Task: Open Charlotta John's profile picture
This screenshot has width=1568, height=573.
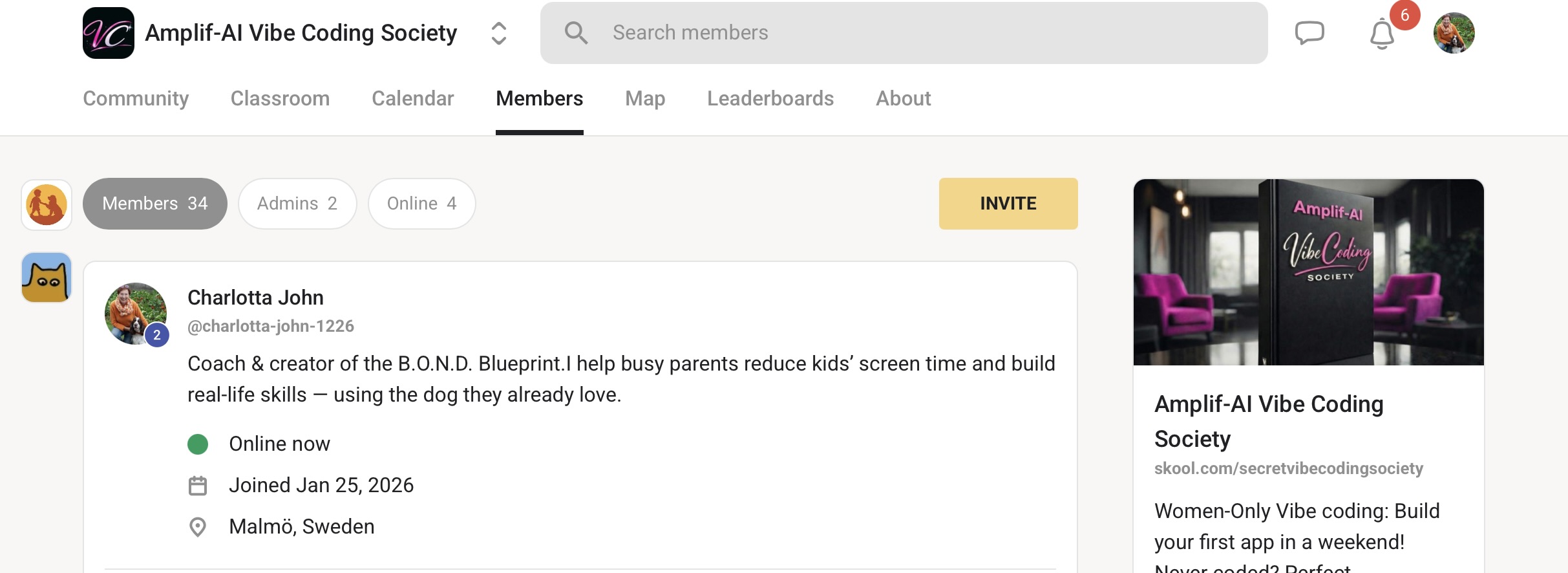Action: click(x=136, y=314)
